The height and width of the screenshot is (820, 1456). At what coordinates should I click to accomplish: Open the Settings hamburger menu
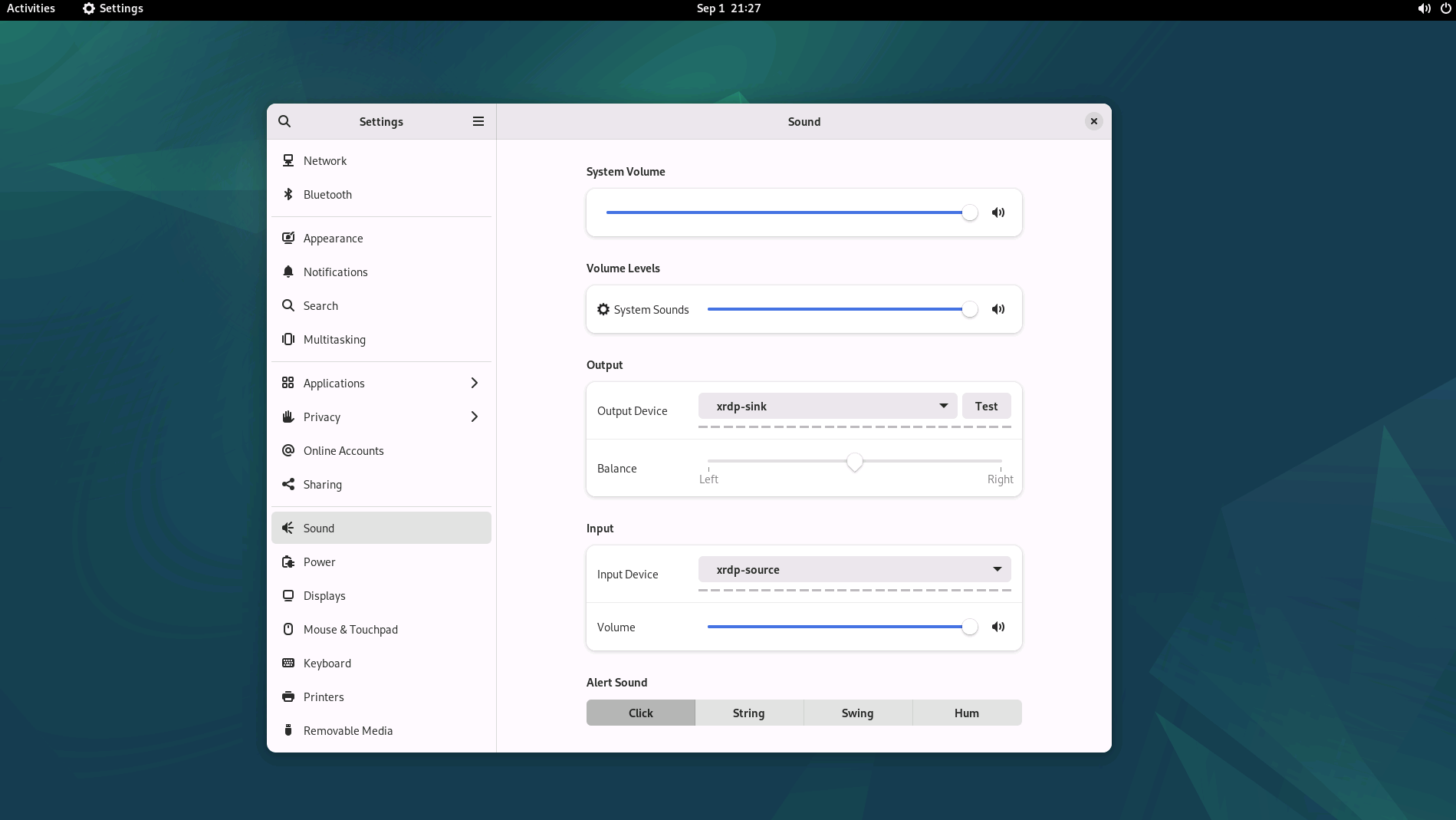[478, 121]
